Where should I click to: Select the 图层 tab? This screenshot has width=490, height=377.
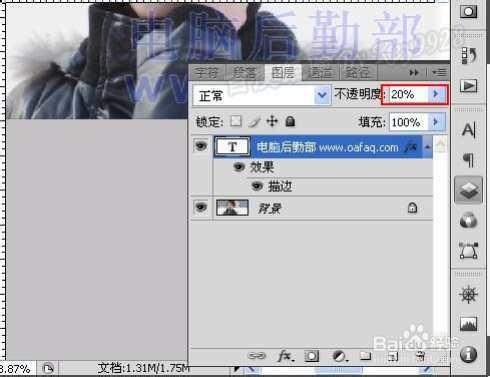click(283, 73)
